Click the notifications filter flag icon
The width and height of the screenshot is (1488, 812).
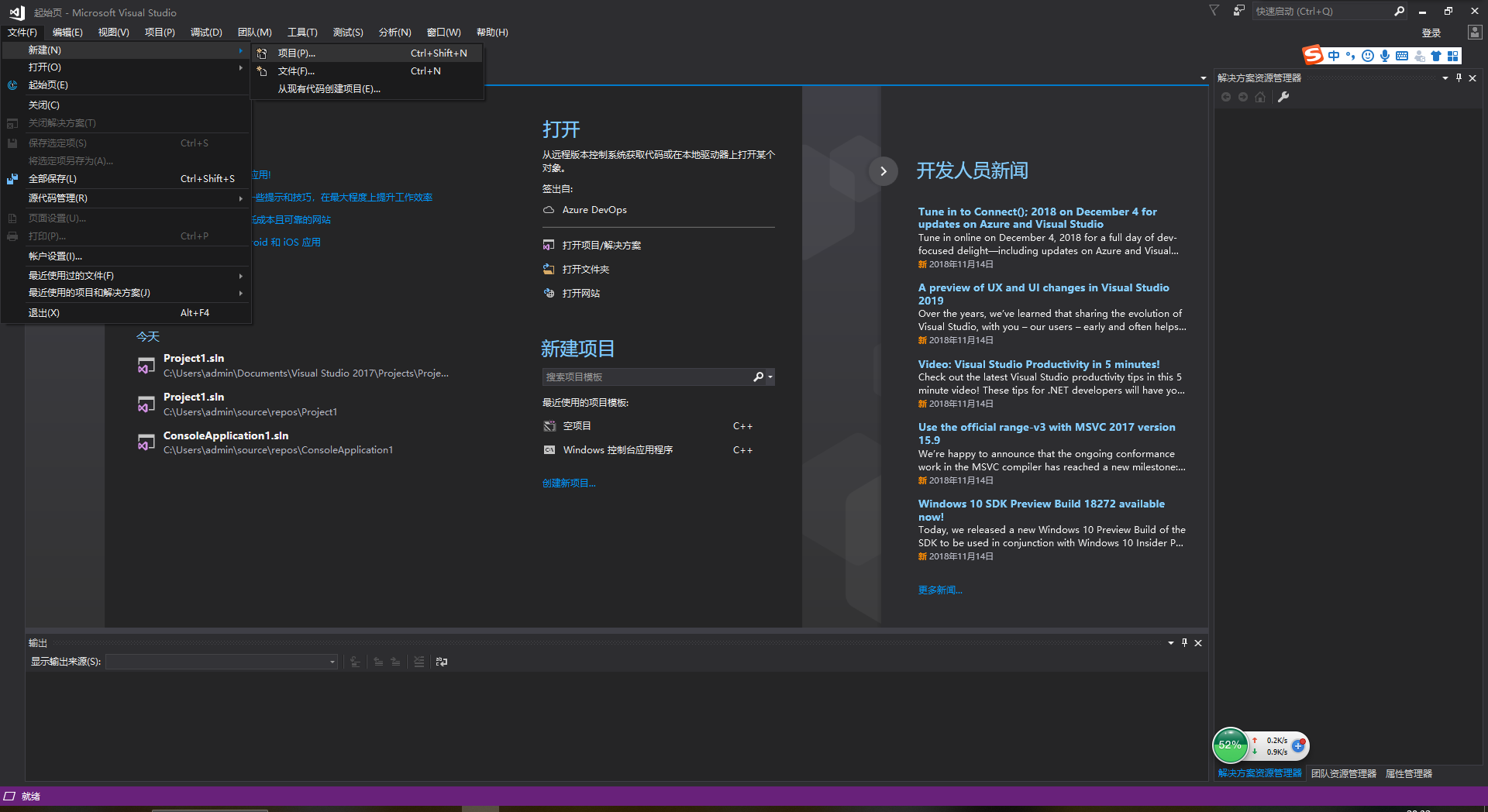click(1214, 11)
